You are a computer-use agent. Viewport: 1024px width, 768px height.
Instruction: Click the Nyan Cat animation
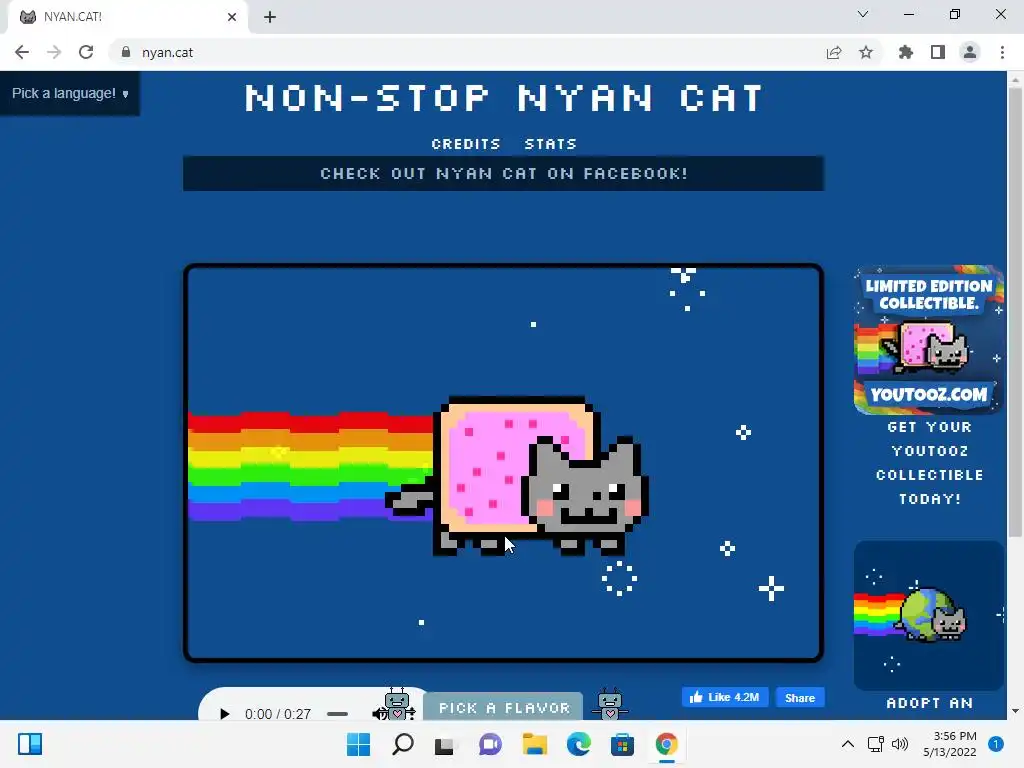[x=504, y=463]
